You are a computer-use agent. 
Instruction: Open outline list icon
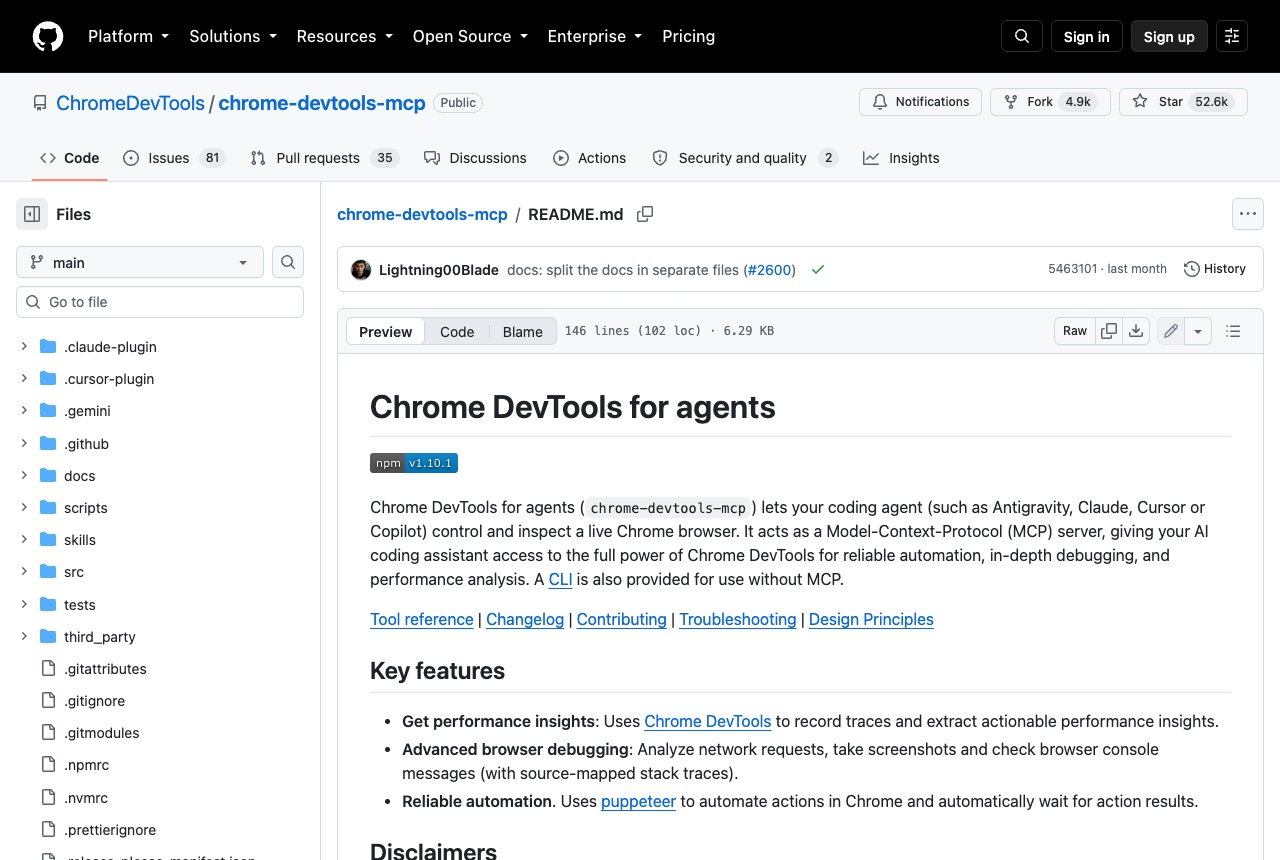pyautogui.click(x=1234, y=331)
